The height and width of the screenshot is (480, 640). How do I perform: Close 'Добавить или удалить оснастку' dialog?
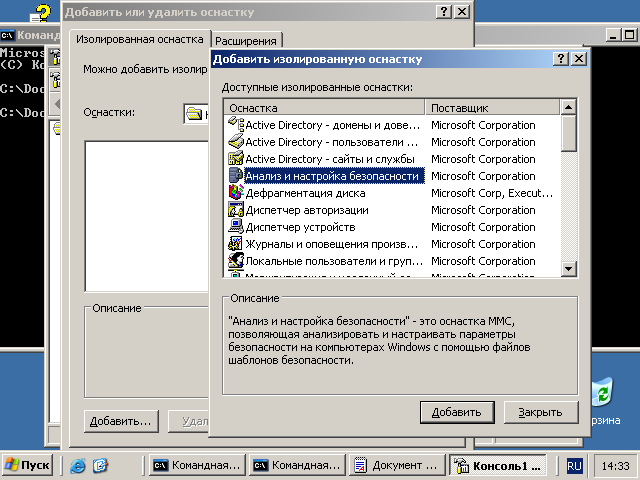[462, 11]
